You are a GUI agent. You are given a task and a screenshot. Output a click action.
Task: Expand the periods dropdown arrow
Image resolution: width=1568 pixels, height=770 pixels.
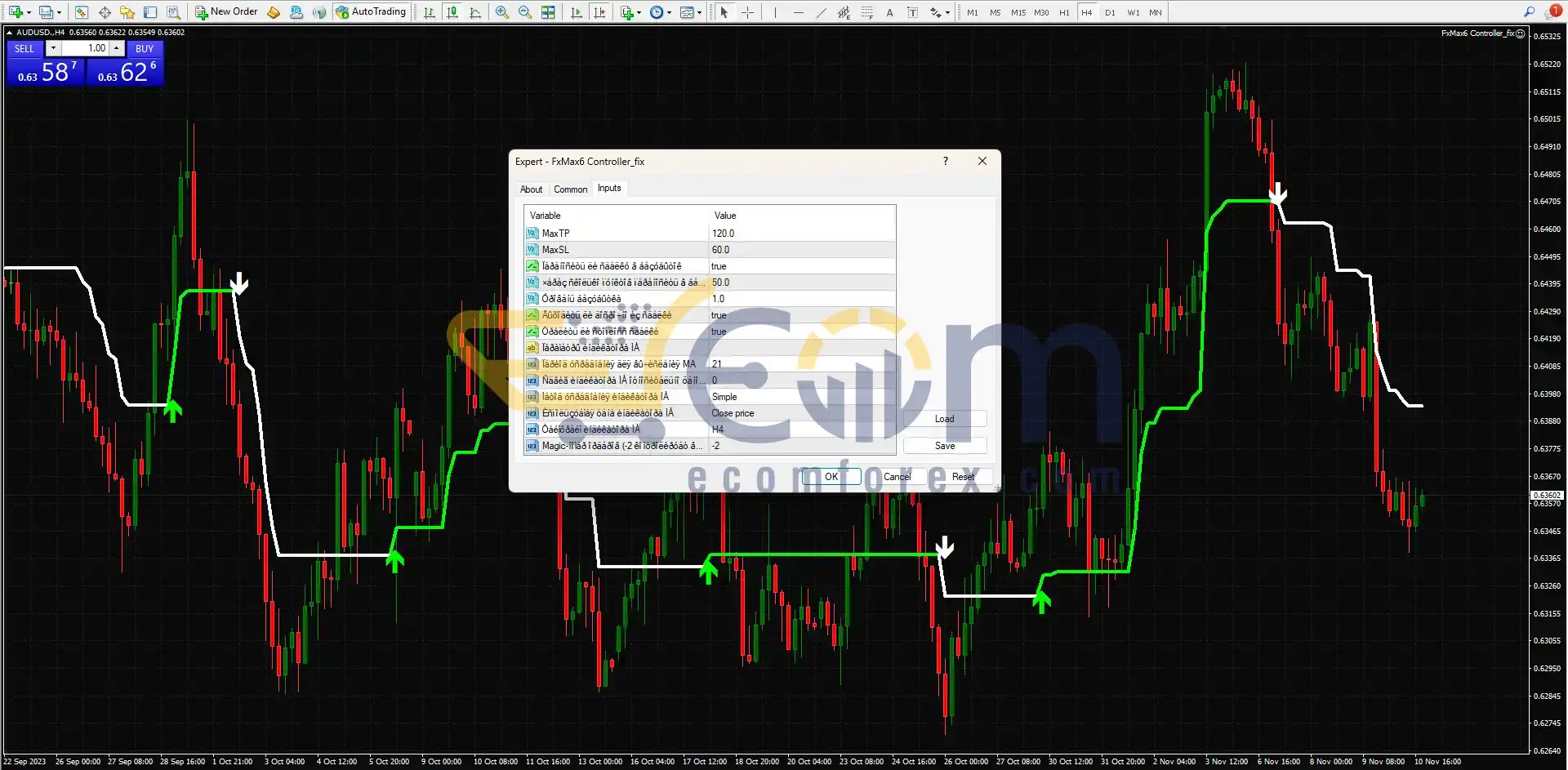point(670,12)
